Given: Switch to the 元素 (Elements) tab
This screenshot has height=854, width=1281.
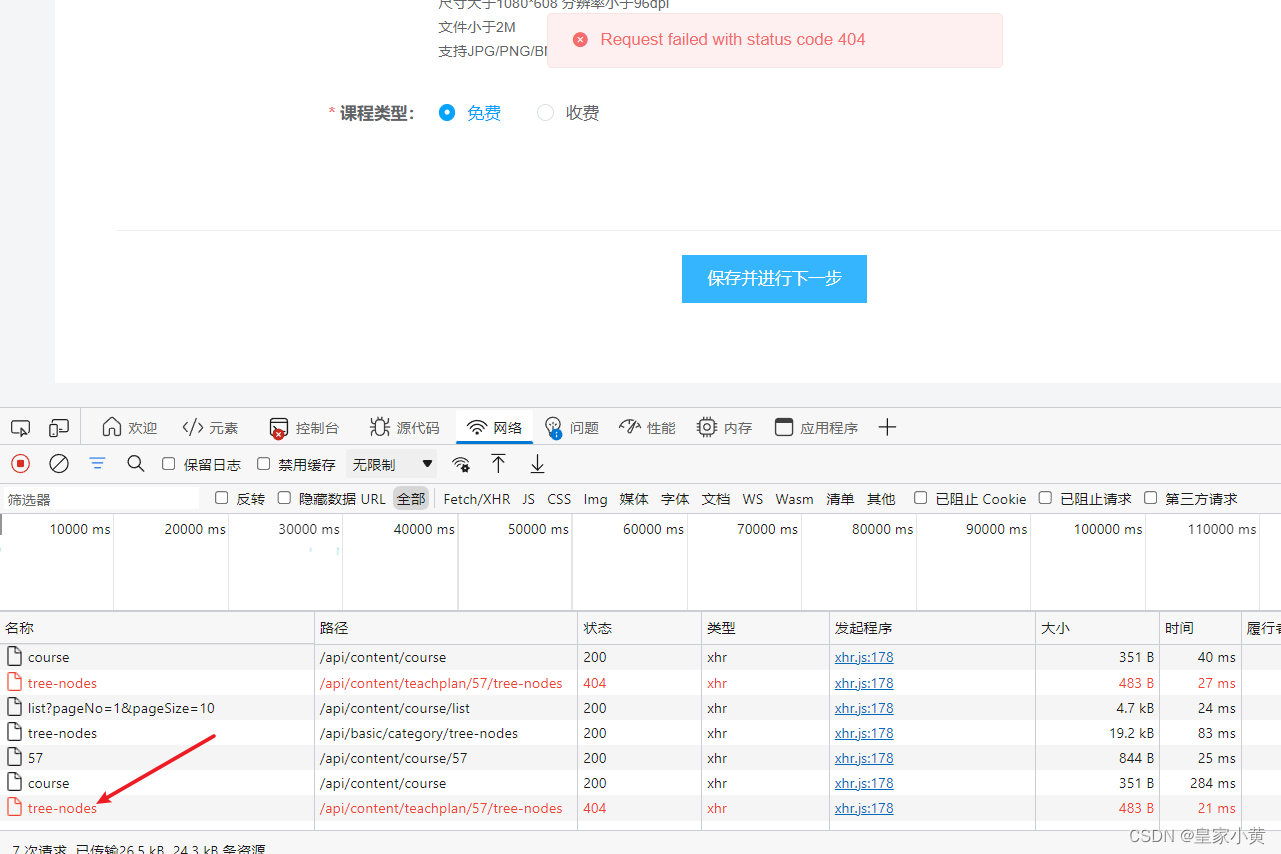Looking at the screenshot, I should [x=210, y=428].
